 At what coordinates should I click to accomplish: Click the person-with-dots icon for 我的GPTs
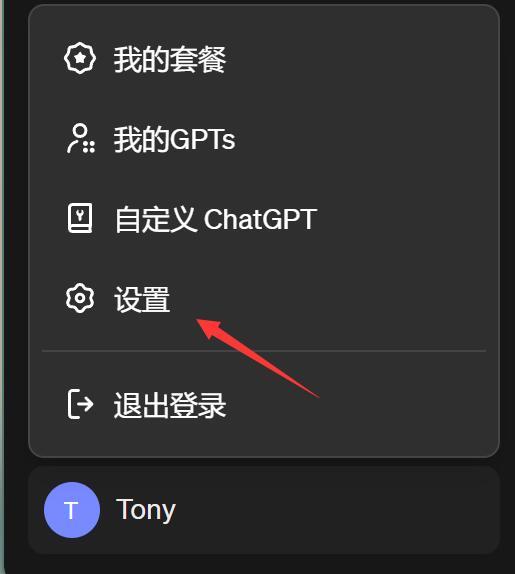pos(81,138)
